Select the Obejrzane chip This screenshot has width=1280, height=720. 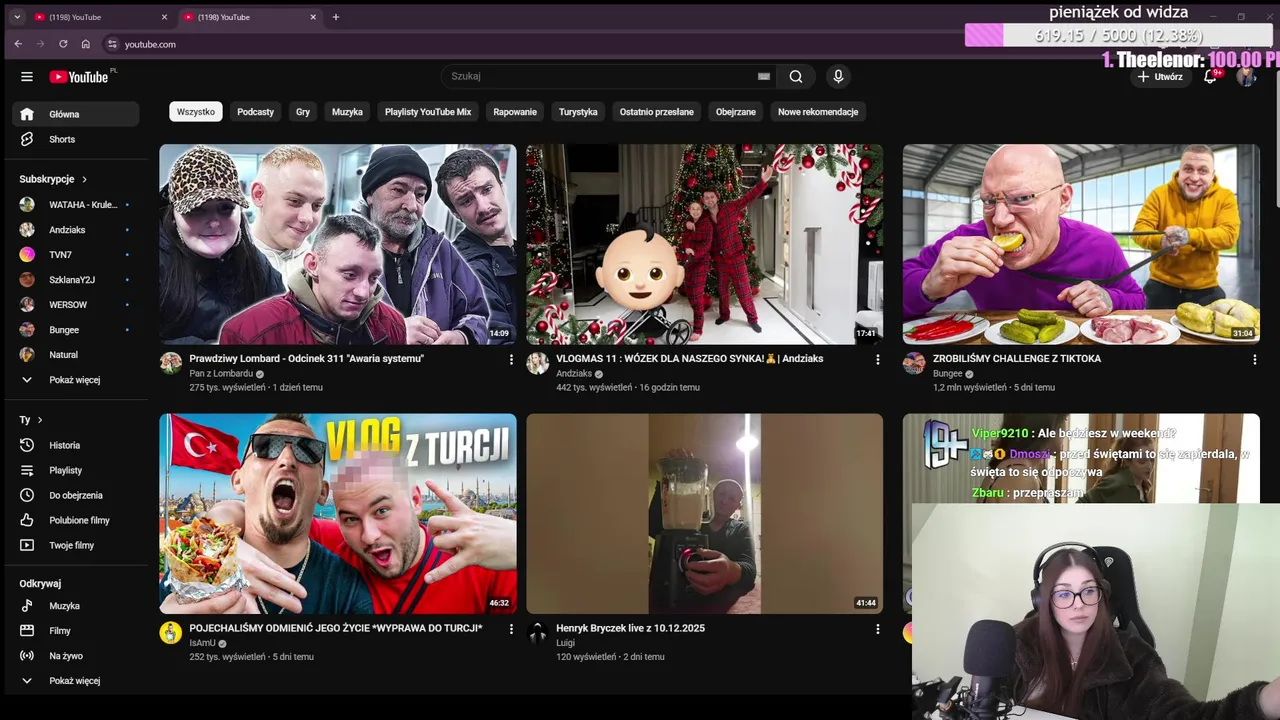(x=736, y=112)
